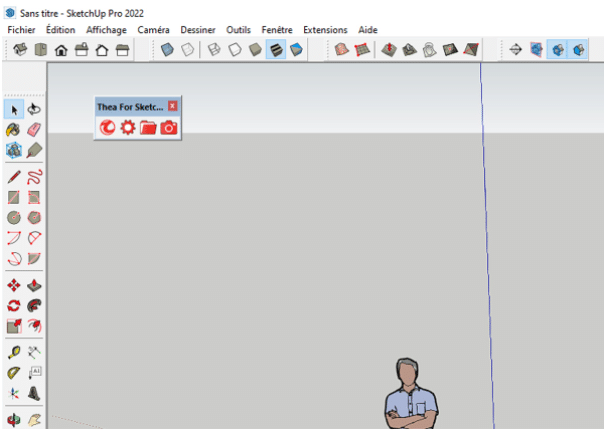This screenshot has width=606, height=430.
Task: Select the Arc tool
Action: [14, 238]
